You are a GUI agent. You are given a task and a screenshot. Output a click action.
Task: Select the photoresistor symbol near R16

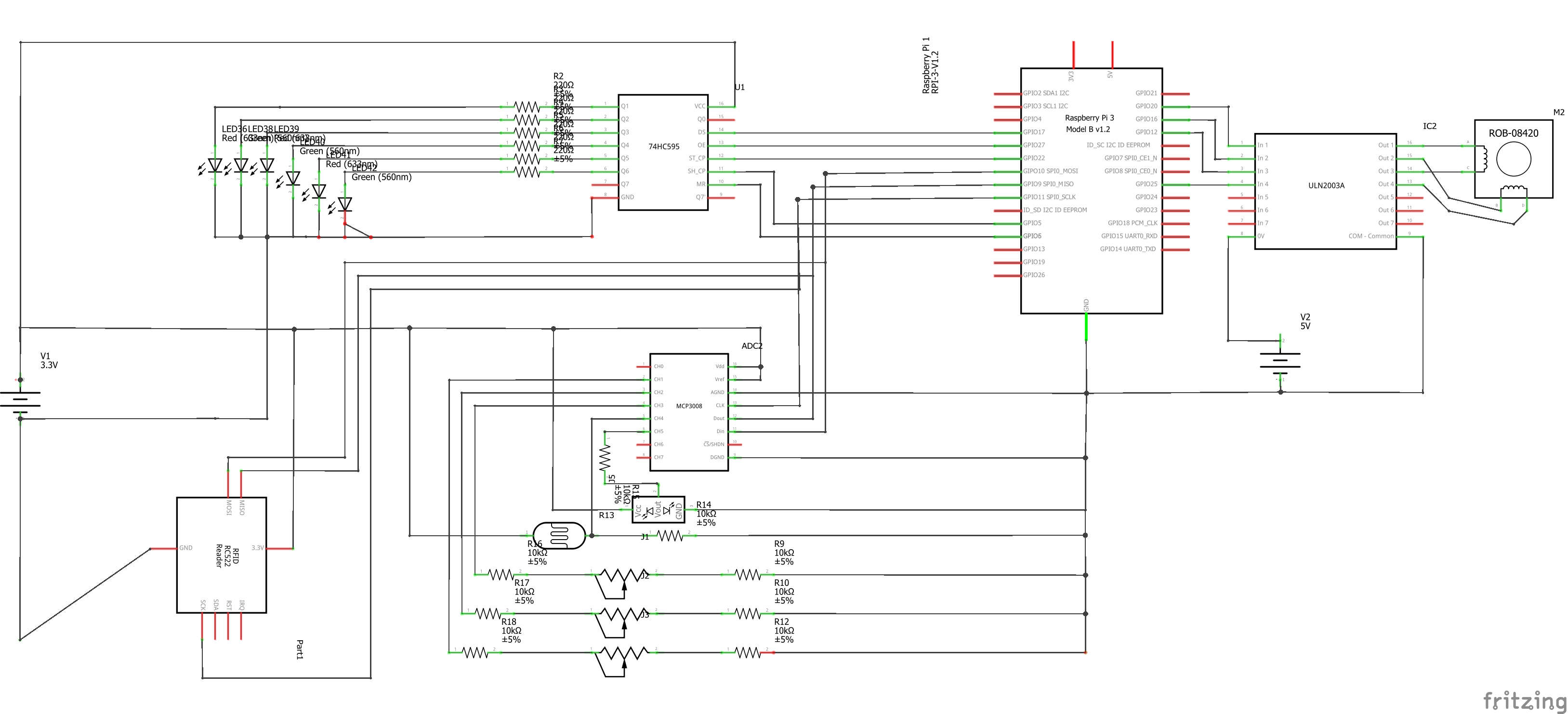click(559, 536)
